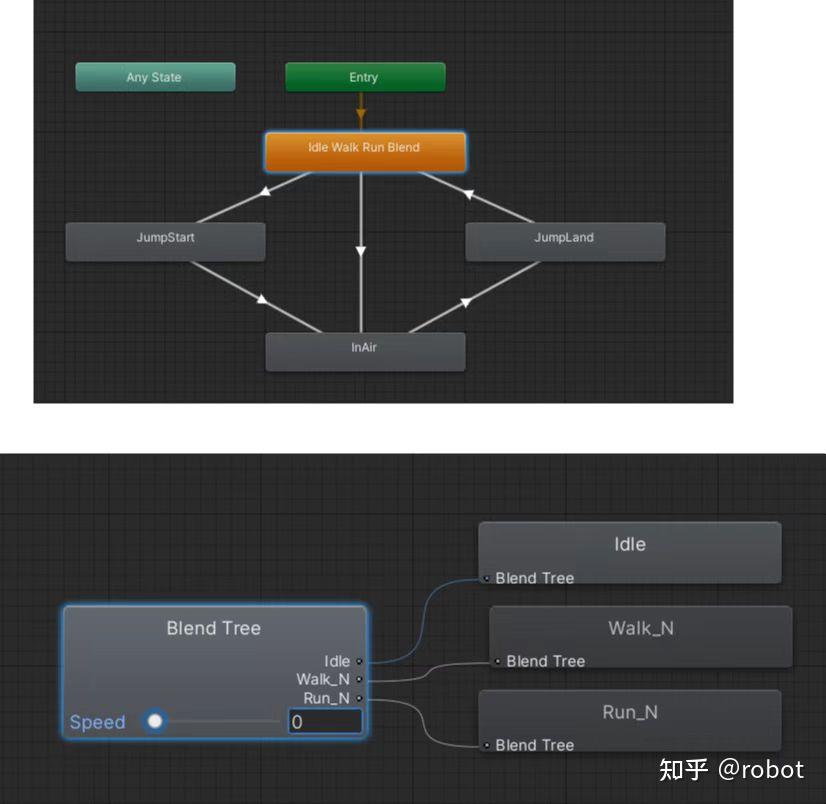Select the Walk_N motion node
This screenshot has height=804, width=826.
click(641, 636)
